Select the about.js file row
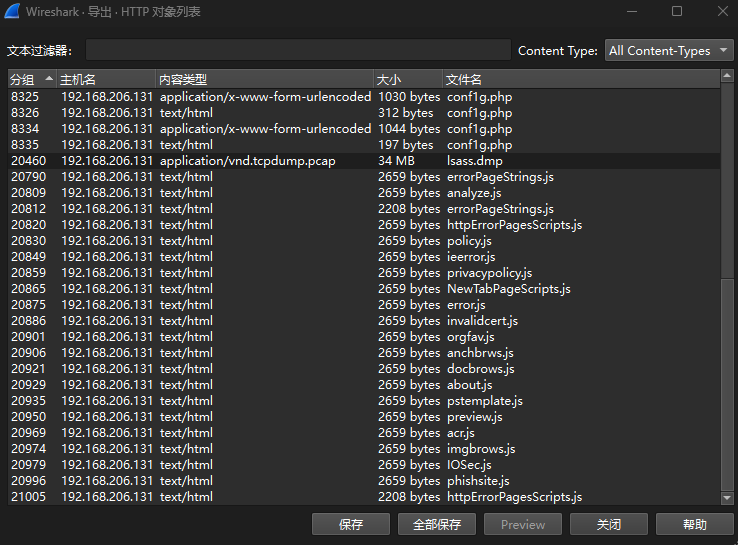This screenshot has height=545, width=738. [x=364, y=385]
